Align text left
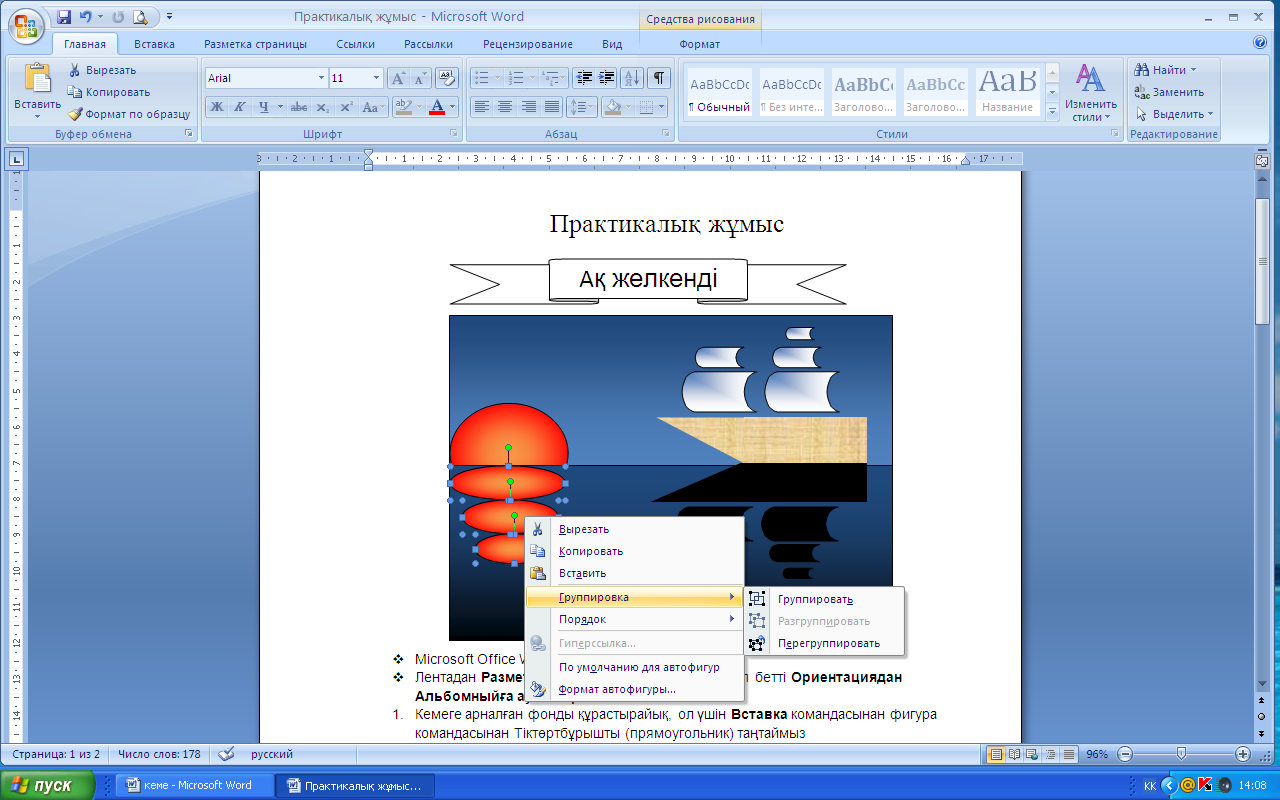The height and width of the screenshot is (800, 1280). point(482,107)
